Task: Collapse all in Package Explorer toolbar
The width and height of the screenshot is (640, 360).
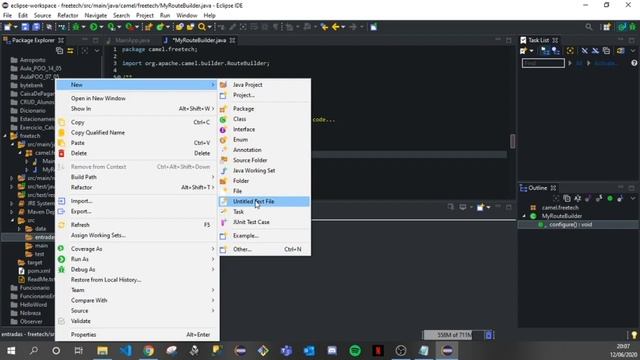Action: (60, 51)
